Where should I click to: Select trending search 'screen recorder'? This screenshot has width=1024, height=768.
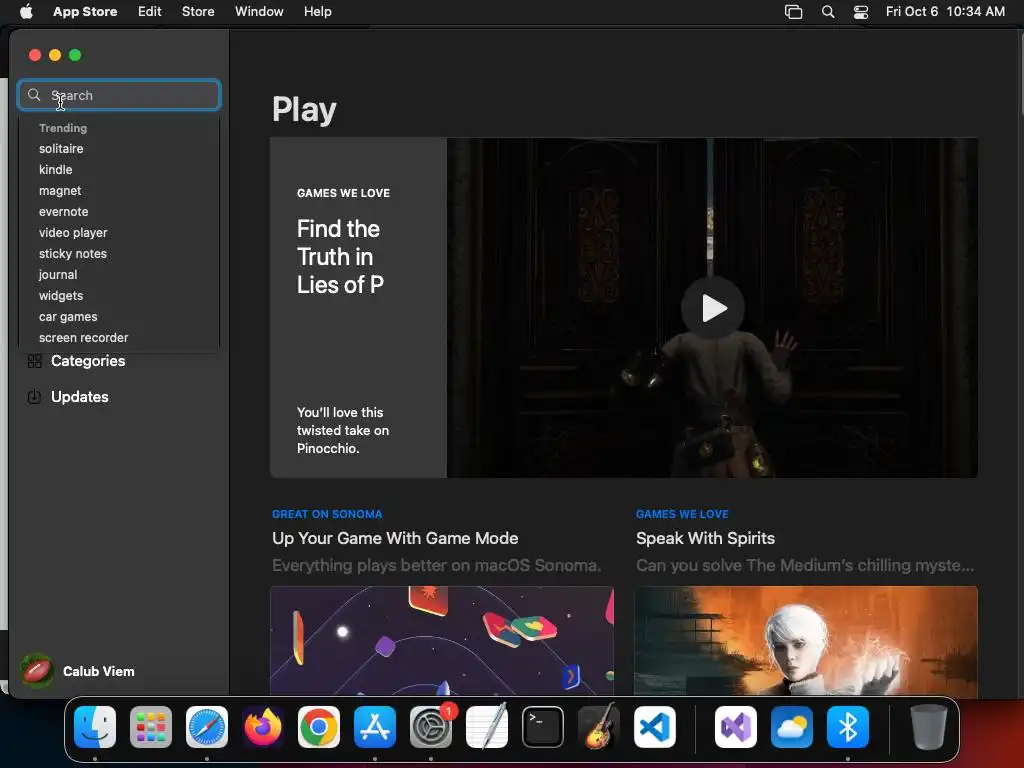[x=84, y=338]
